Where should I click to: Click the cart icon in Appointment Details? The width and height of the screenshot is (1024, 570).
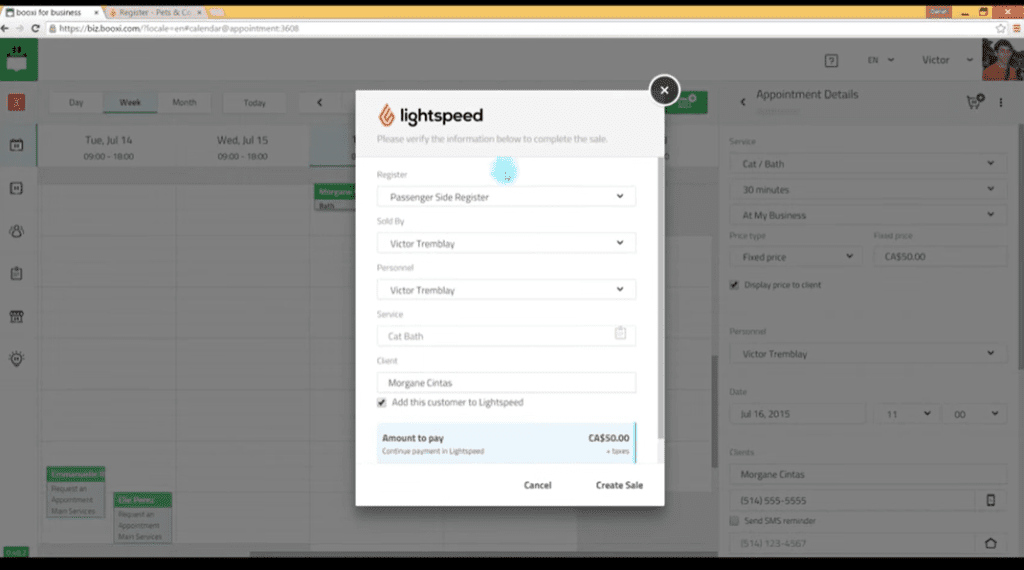click(974, 102)
